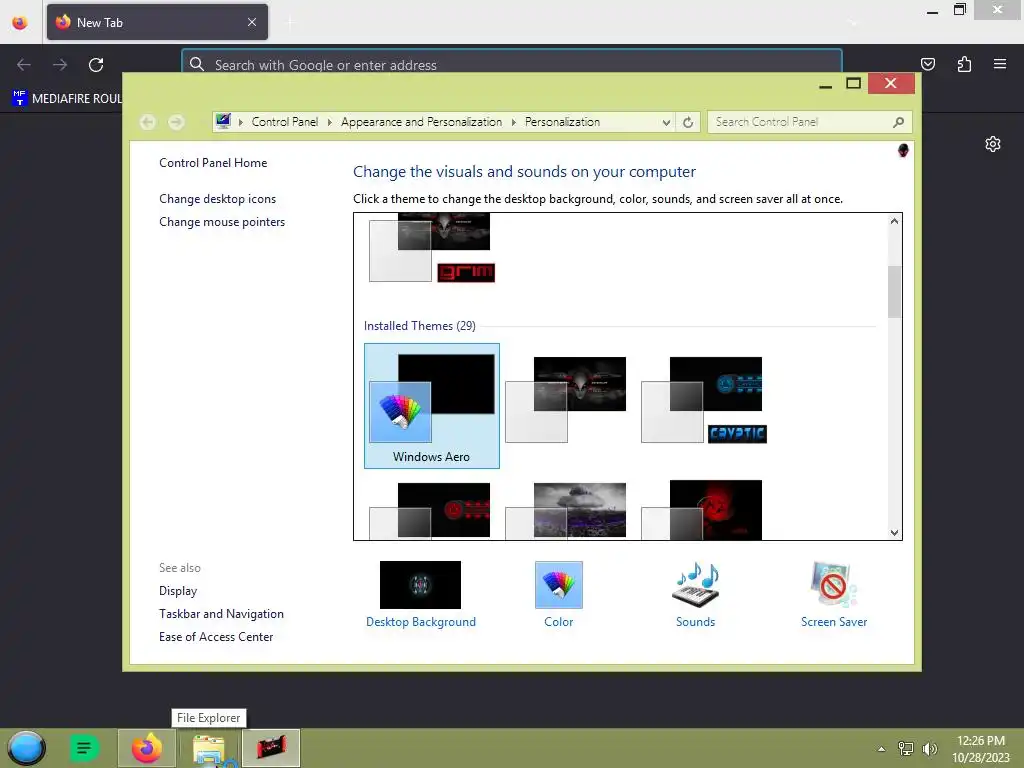Click the Control Panel search magnifier icon
This screenshot has width=1024, height=768.
tap(899, 122)
